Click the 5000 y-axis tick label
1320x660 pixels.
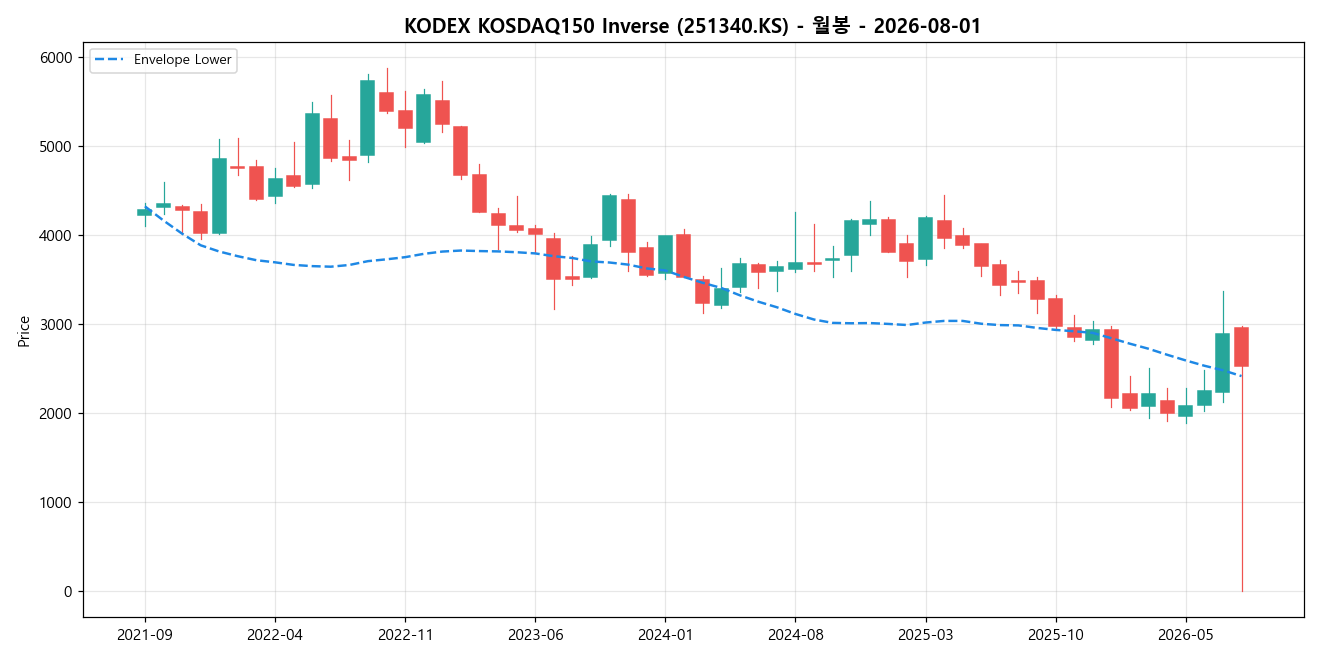pyautogui.click(x=56, y=147)
